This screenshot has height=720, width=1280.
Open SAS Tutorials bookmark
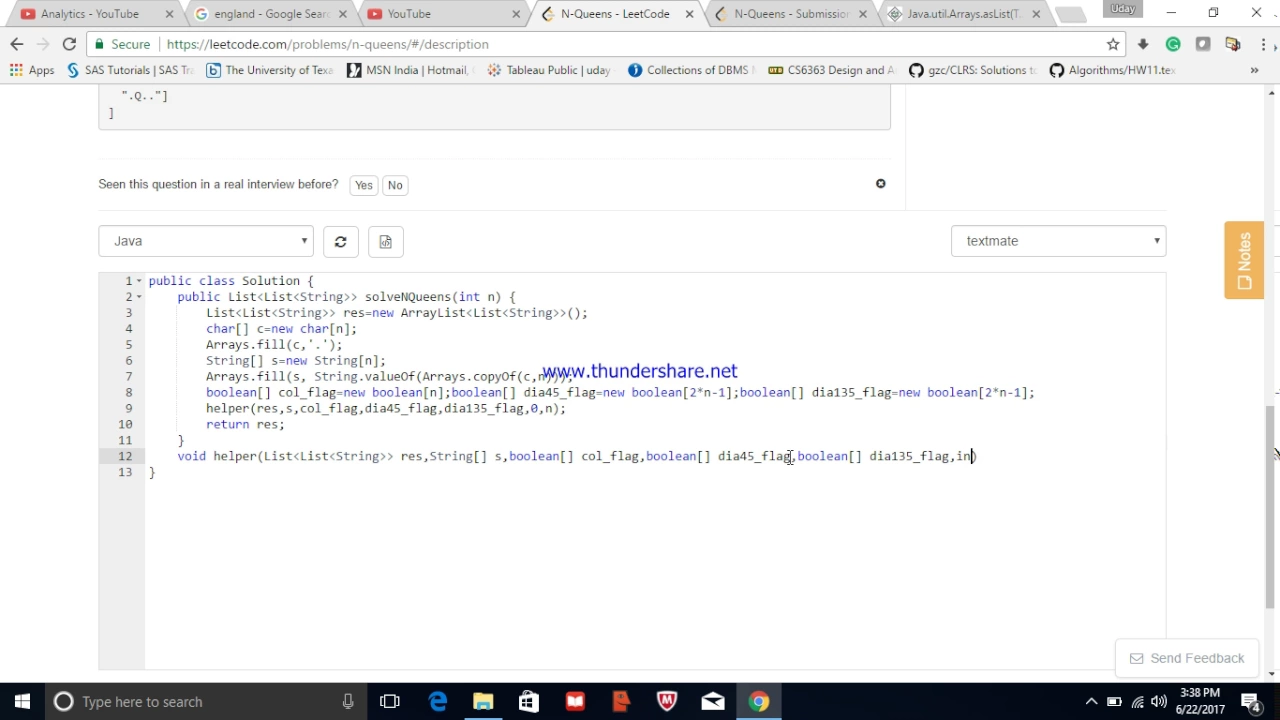pos(130,70)
